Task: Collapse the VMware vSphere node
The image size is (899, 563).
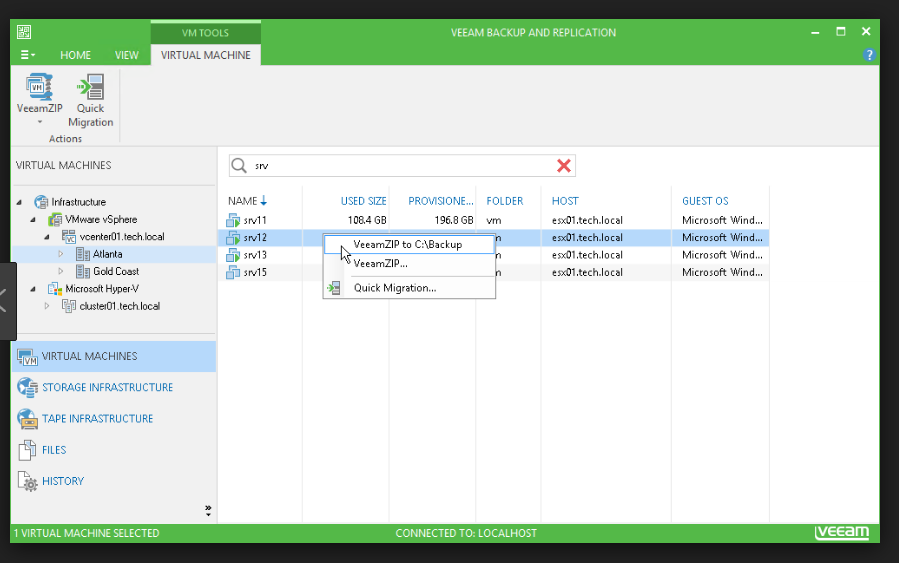Action: click(33, 220)
